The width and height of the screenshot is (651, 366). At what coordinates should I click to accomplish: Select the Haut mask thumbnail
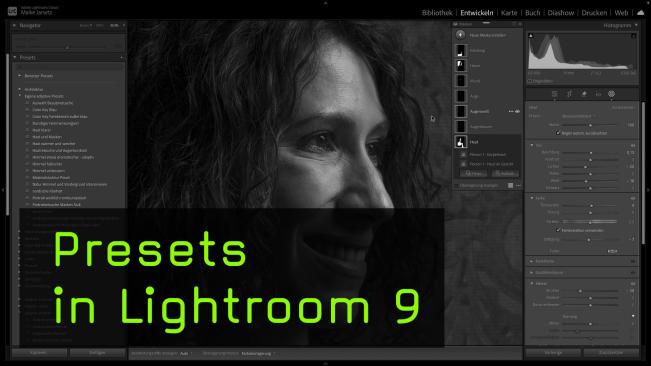click(x=460, y=142)
